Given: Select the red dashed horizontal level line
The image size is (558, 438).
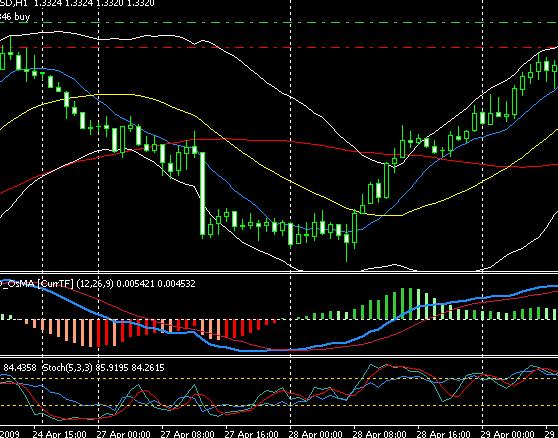Looking at the screenshot, I should (279, 47).
